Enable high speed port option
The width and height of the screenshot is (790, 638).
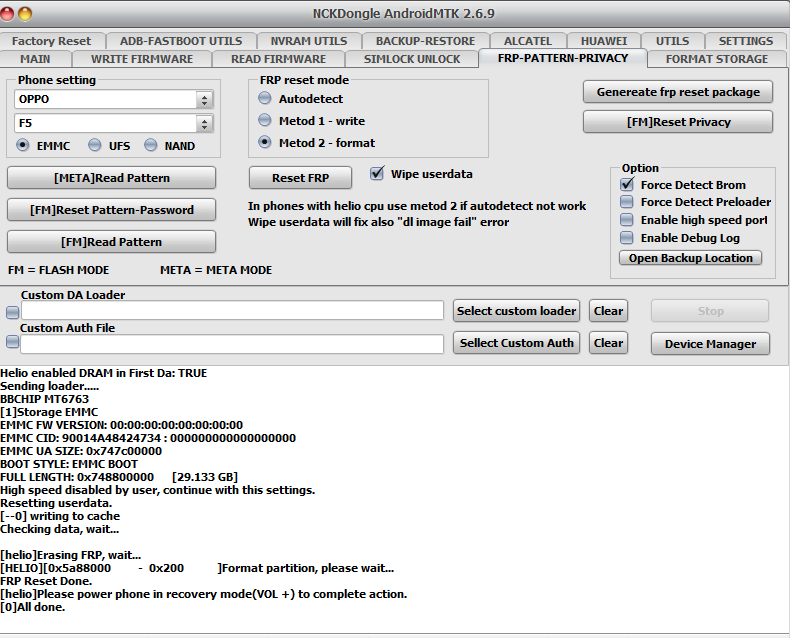[x=627, y=220]
